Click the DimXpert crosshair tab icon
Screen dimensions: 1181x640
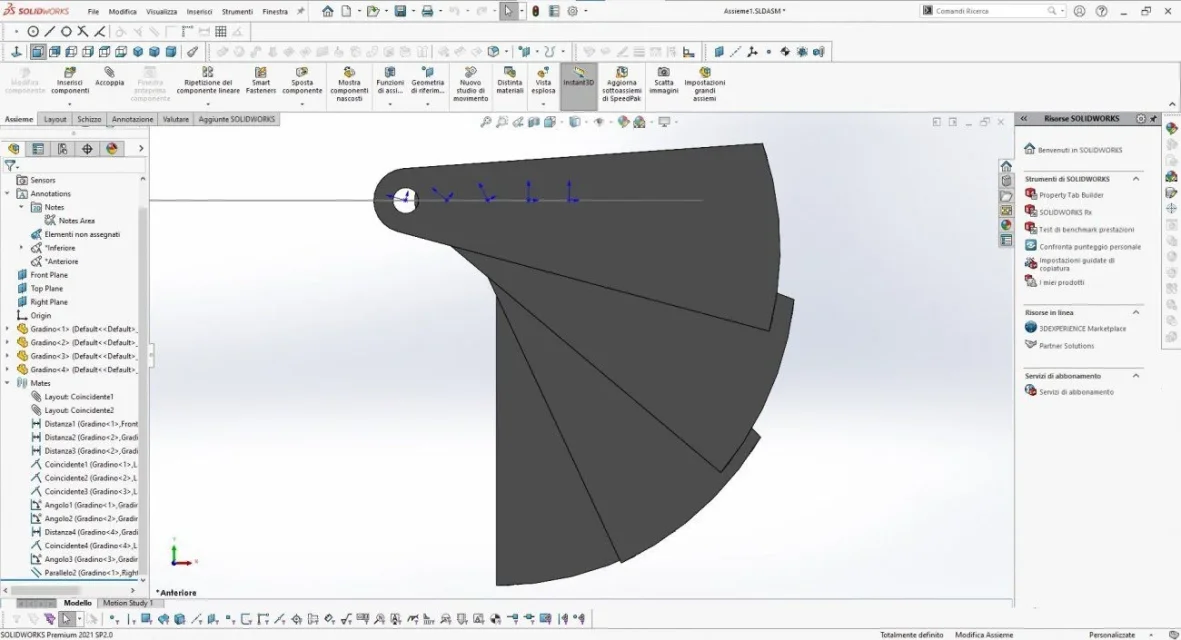[x=87, y=149]
